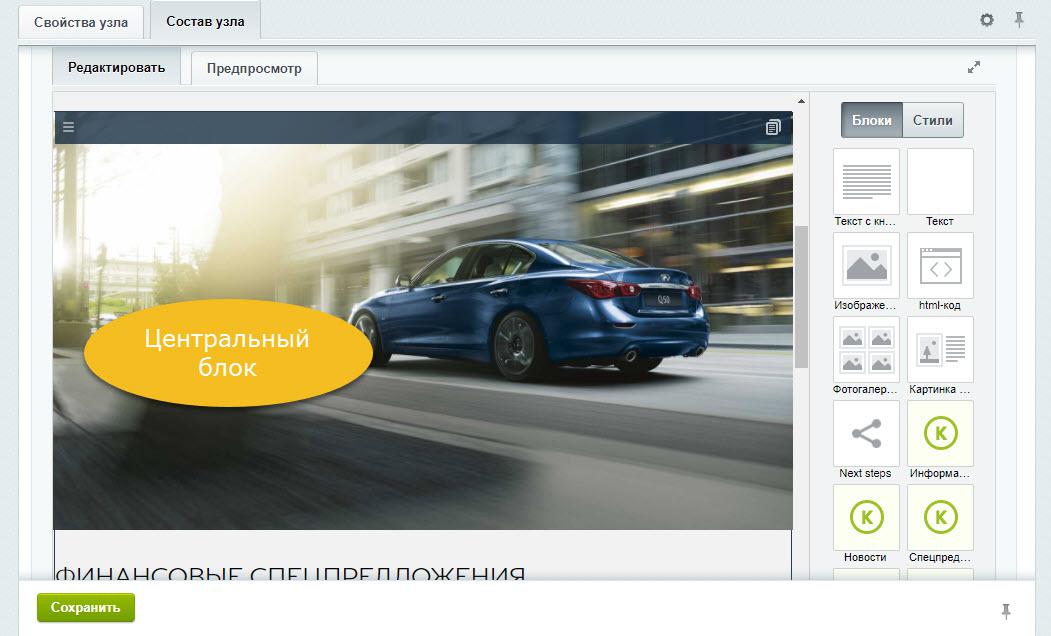Screen dimensions: 1051x636
Task: Expand editor to fullscreen via arrows icon
Action: [974, 67]
